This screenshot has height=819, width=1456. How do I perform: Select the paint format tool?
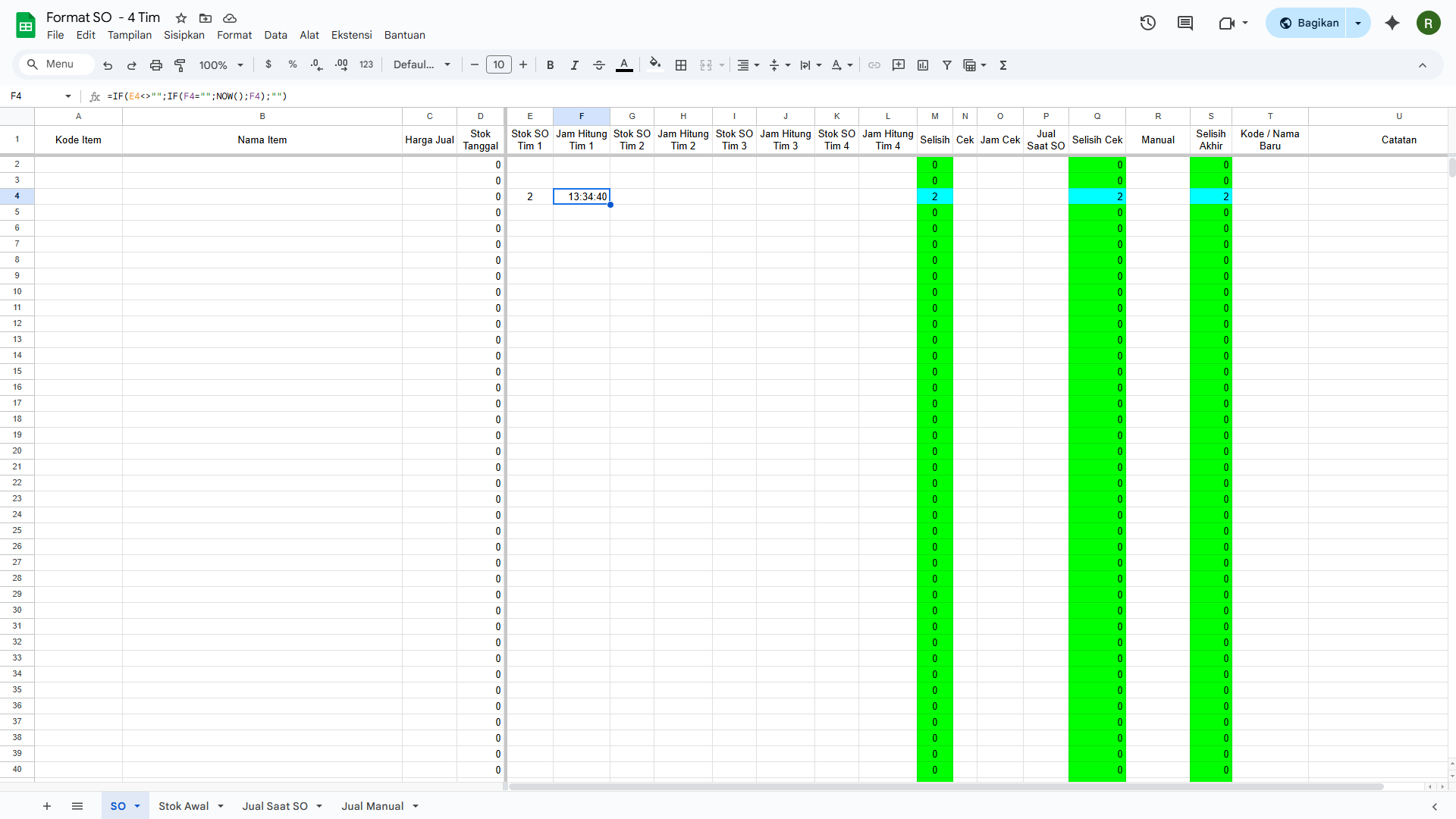[x=180, y=65]
